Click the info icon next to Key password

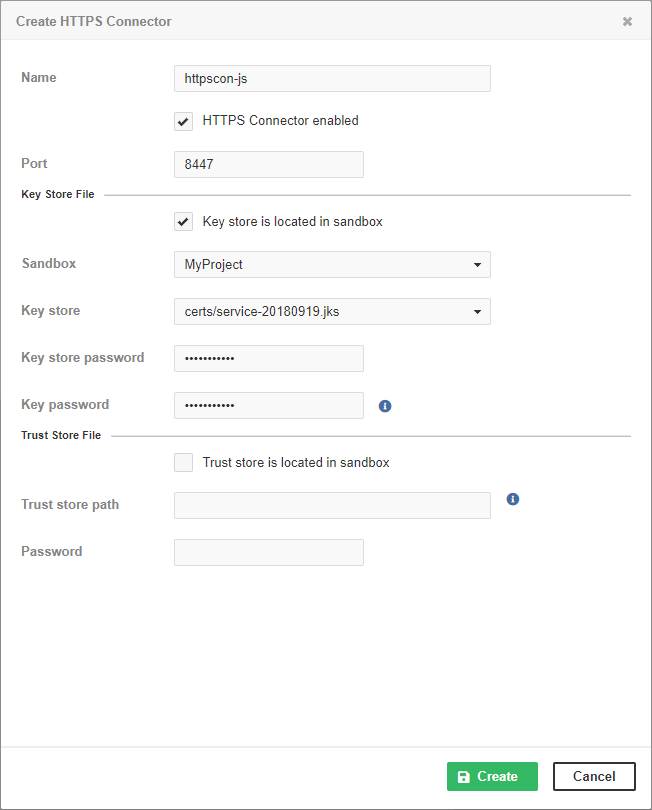[x=385, y=405]
